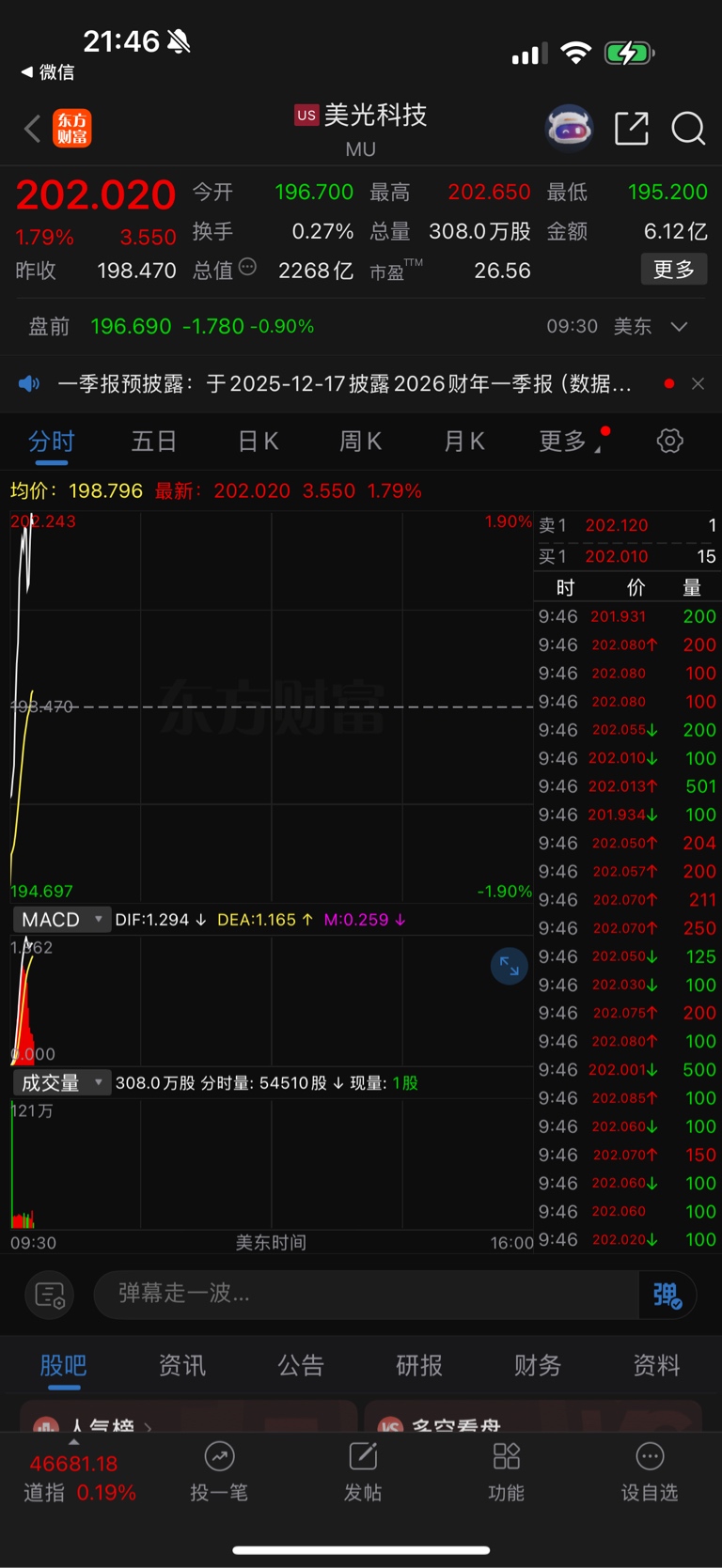Tap the MACD histogram sub-chart

coord(272,1001)
